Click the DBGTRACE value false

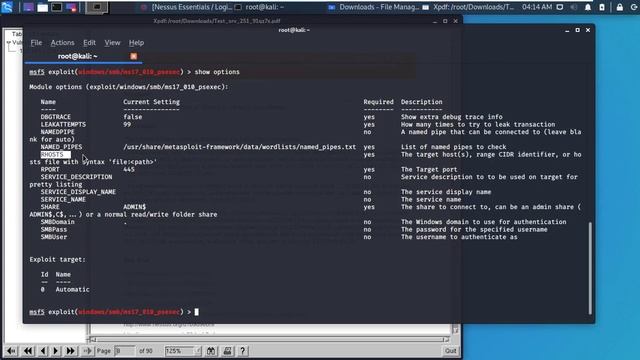[x=133, y=117]
